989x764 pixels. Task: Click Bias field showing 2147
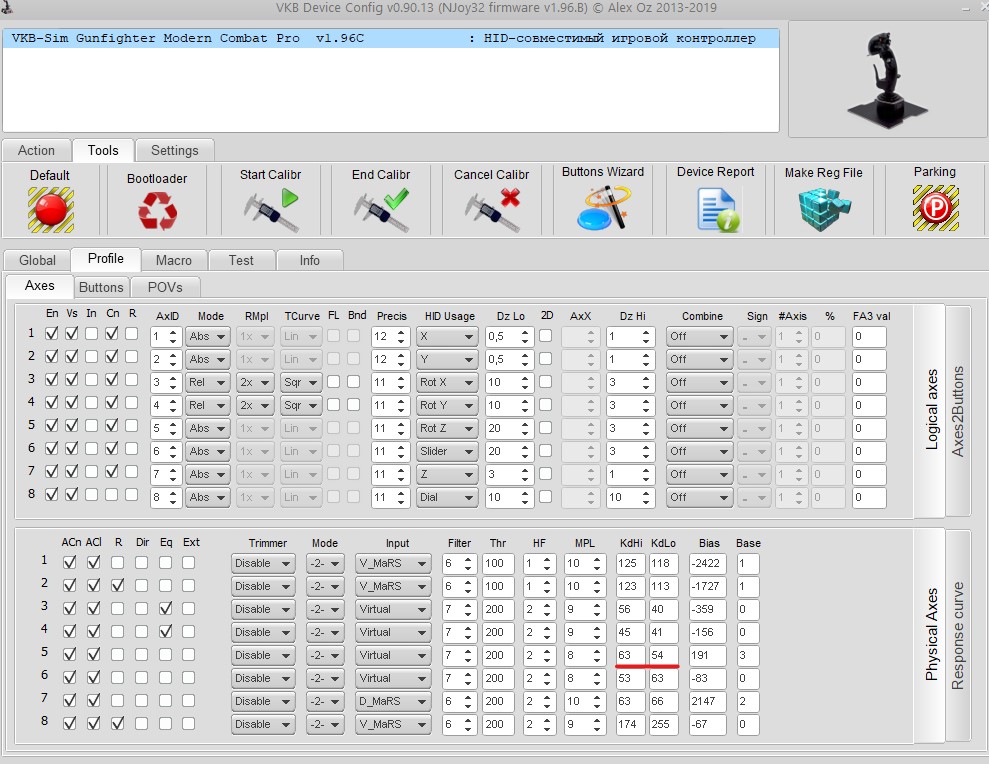pyautogui.click(x=708, y=702)
